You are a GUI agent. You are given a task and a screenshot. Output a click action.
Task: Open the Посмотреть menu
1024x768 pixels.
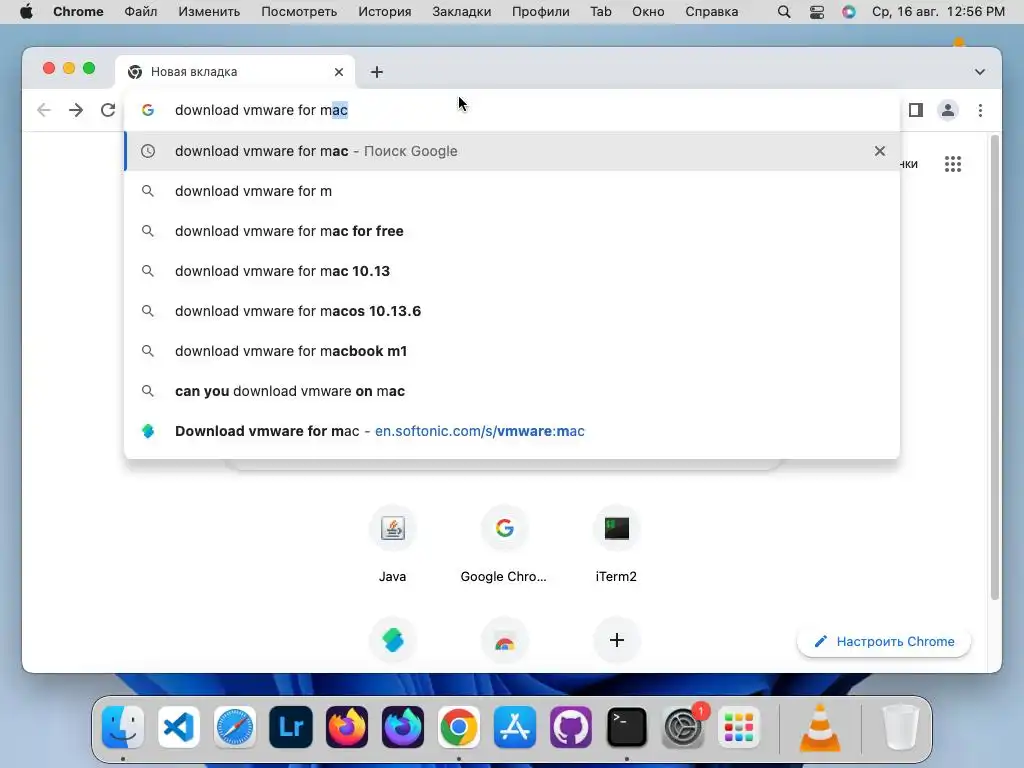click(299, 12)
